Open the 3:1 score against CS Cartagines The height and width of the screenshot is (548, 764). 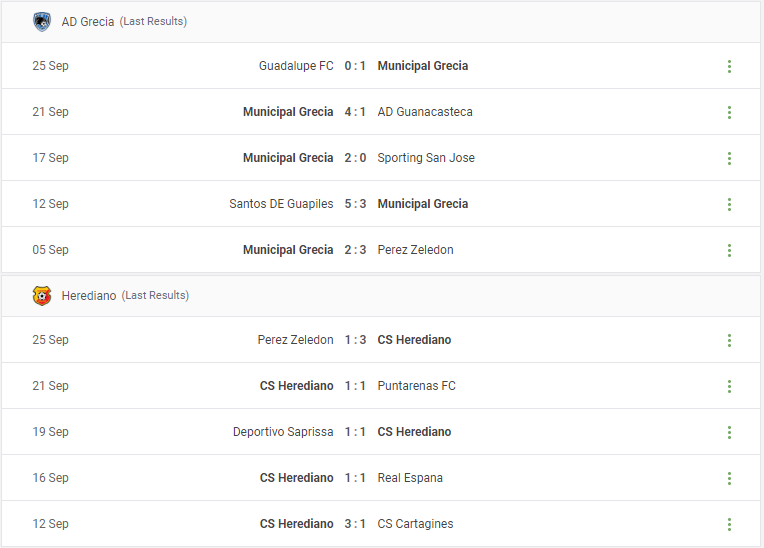pyautogui.click(x=355, y=524)
